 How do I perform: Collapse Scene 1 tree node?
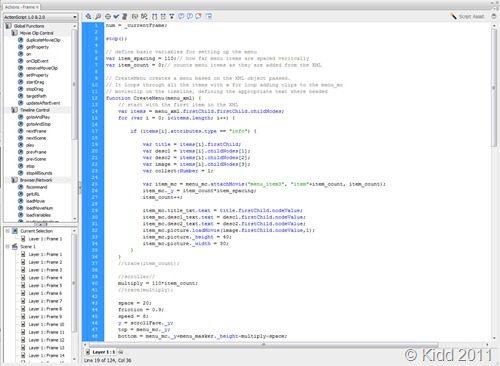[x=7, y=246]
